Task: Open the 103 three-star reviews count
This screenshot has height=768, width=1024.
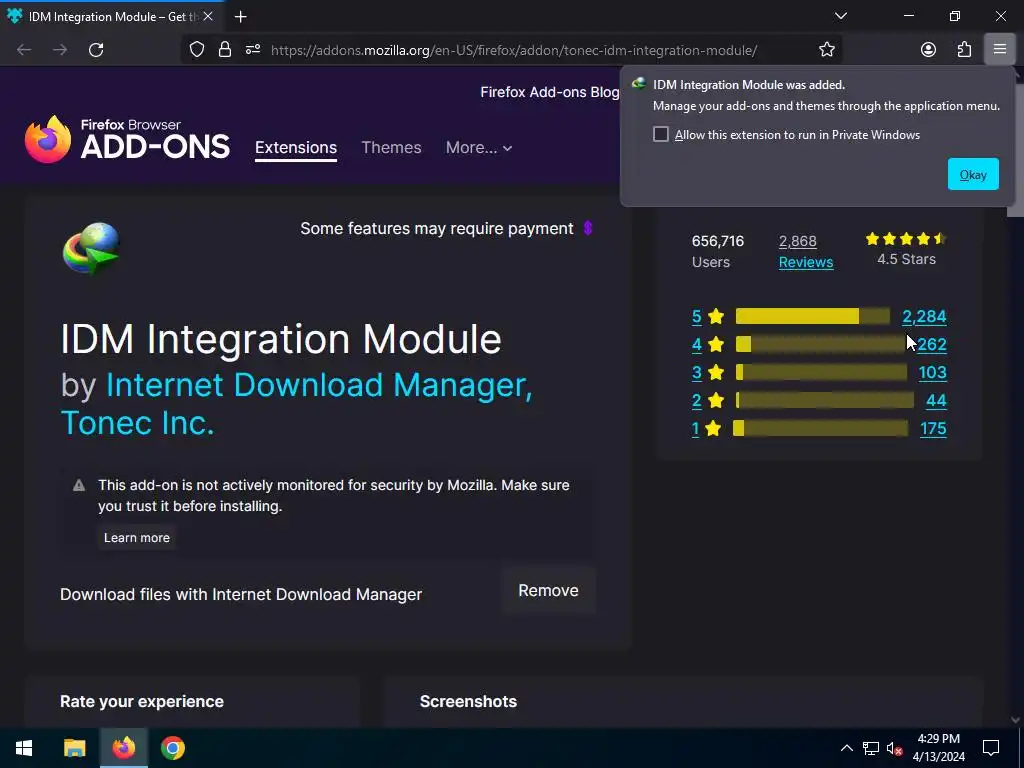Action: (x=933, y=372)
